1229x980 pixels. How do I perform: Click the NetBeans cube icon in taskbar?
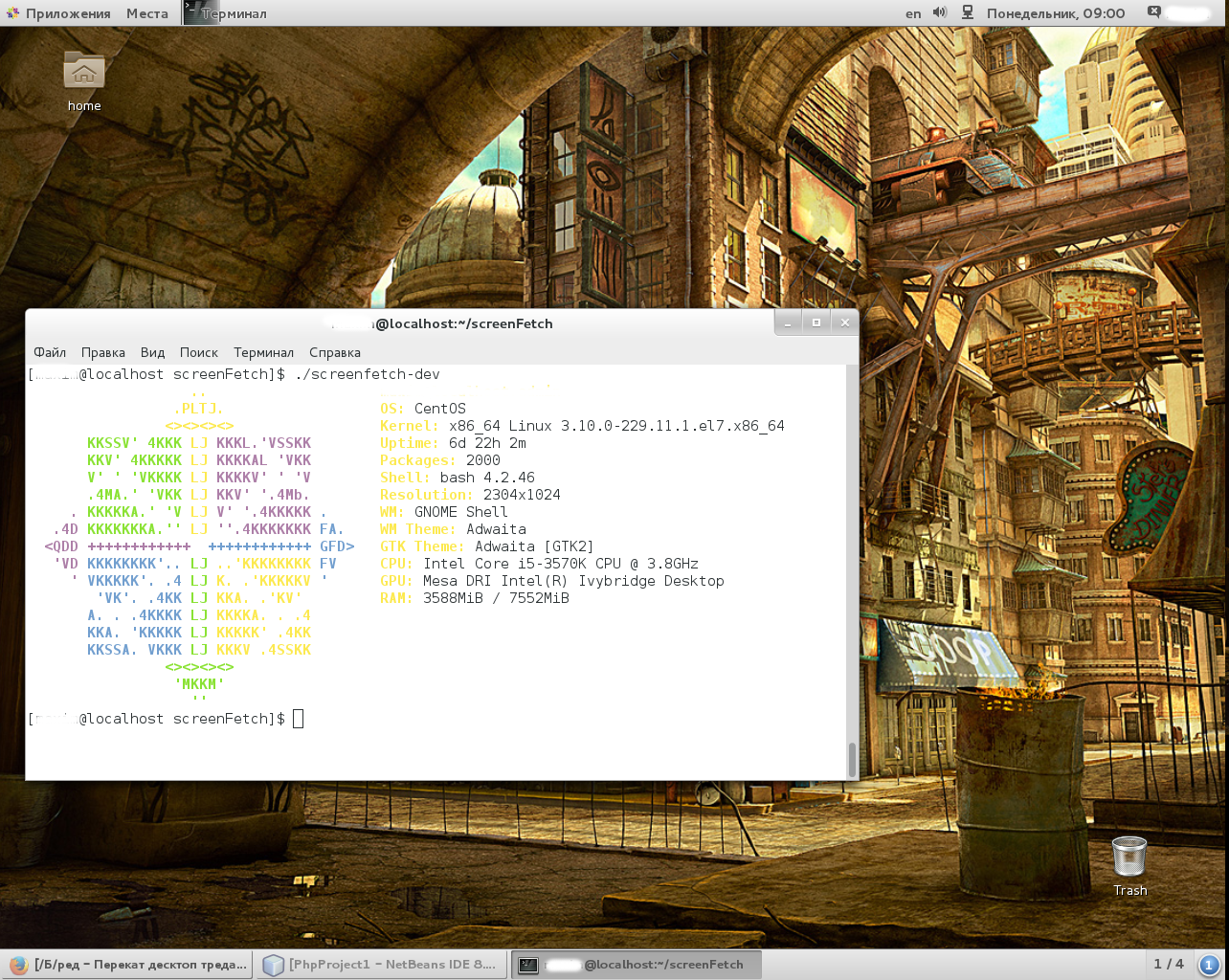coord(274,965)
